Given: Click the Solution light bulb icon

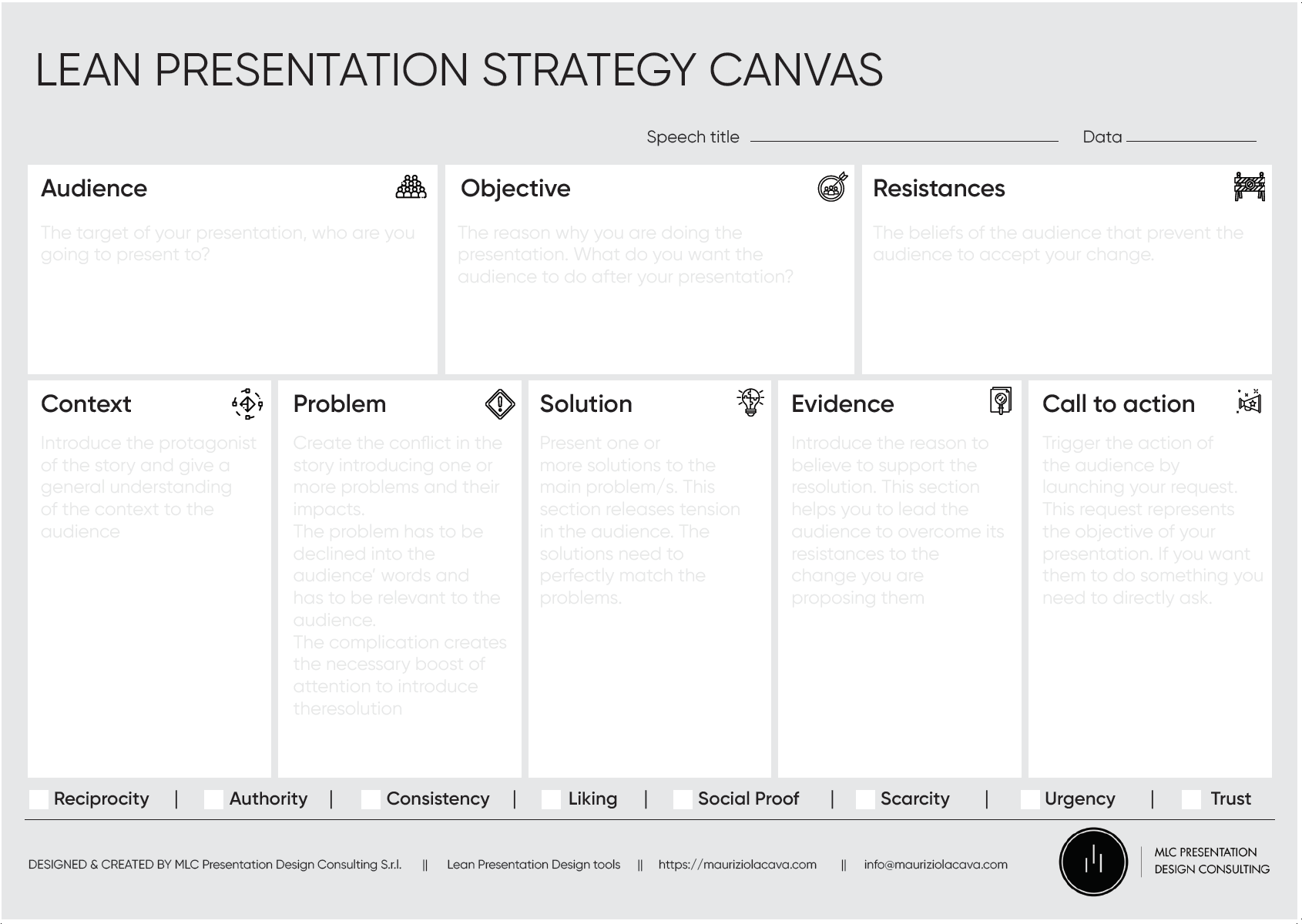Looking at the screenshot, I should 750,402.
